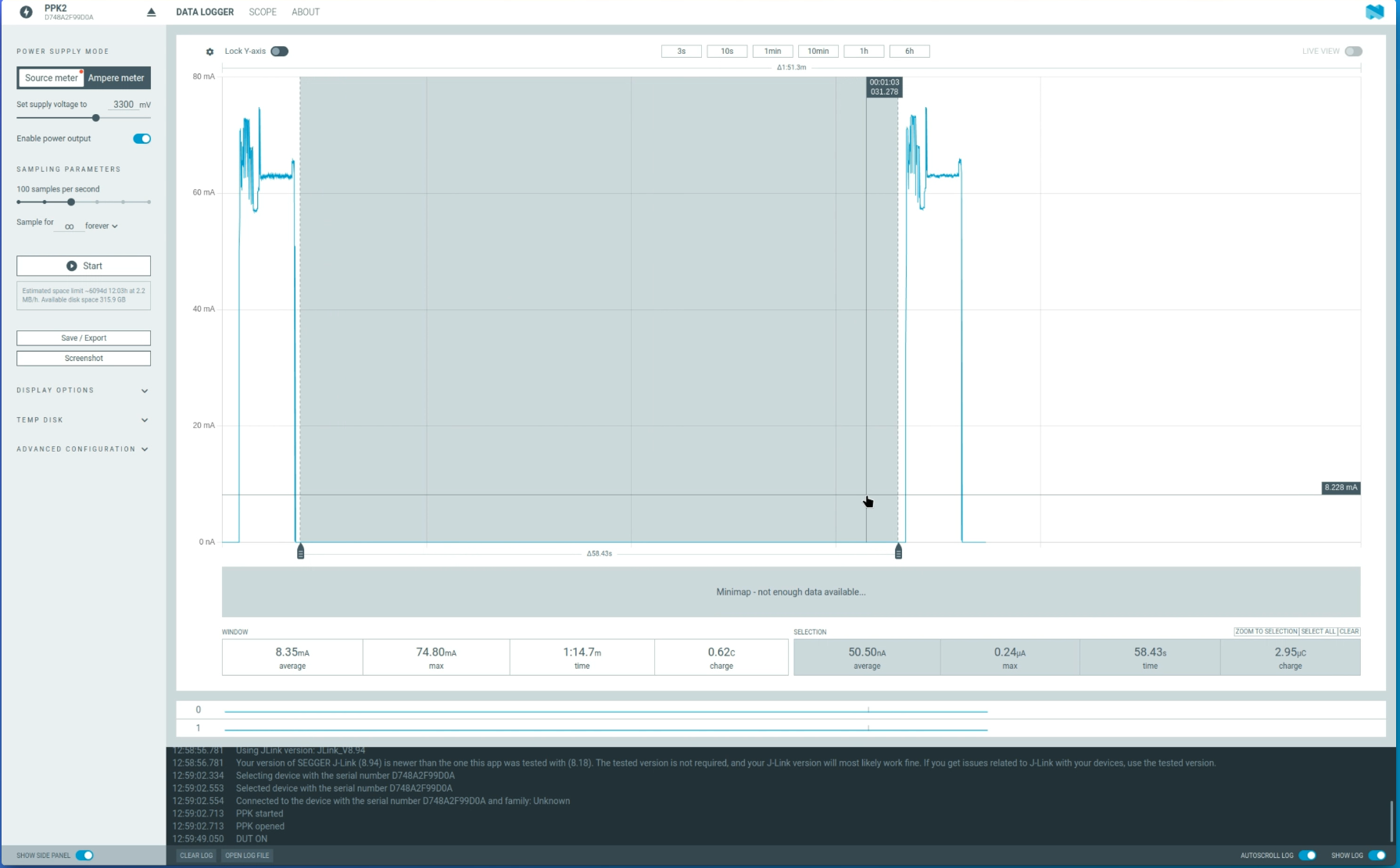
Task: Disable the power output toggle
Action: pos(141,139)
